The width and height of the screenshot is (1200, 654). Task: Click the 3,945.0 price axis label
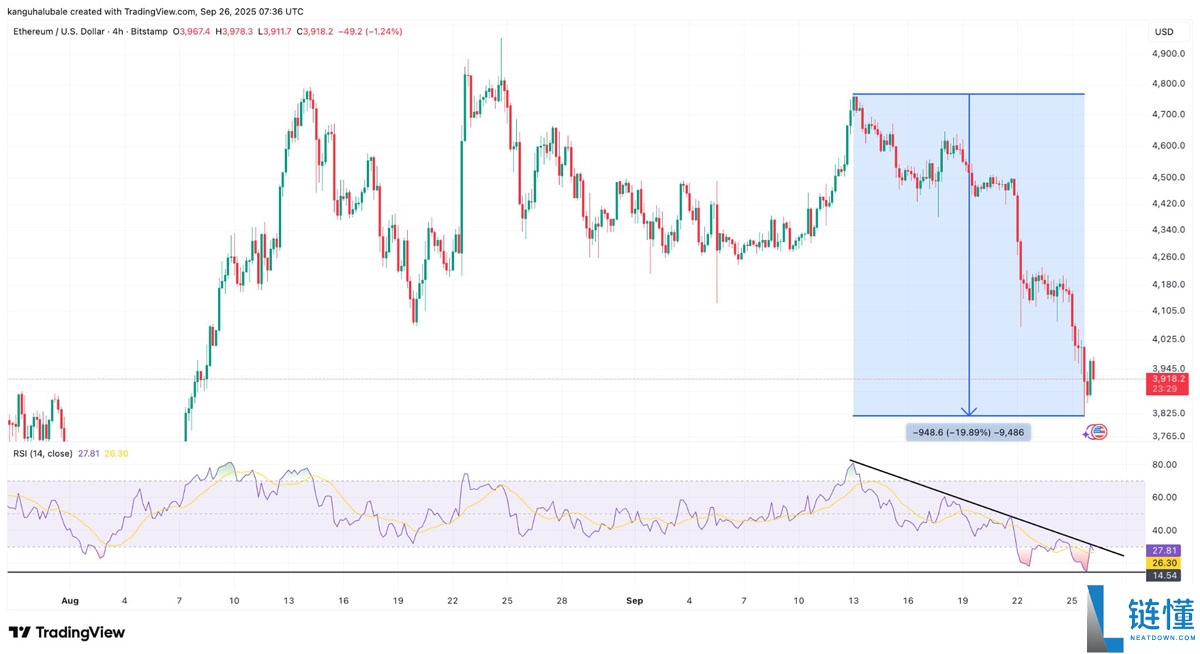1168,368
